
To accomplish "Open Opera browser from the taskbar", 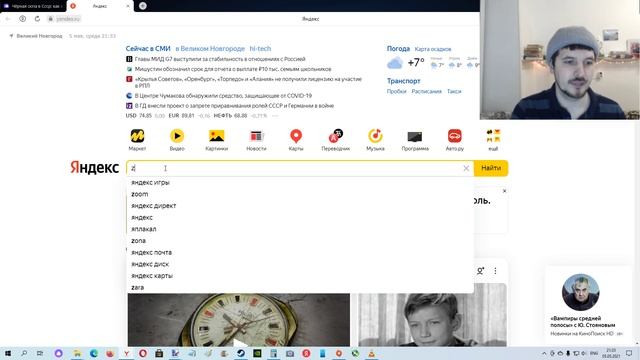I will 142,353.
